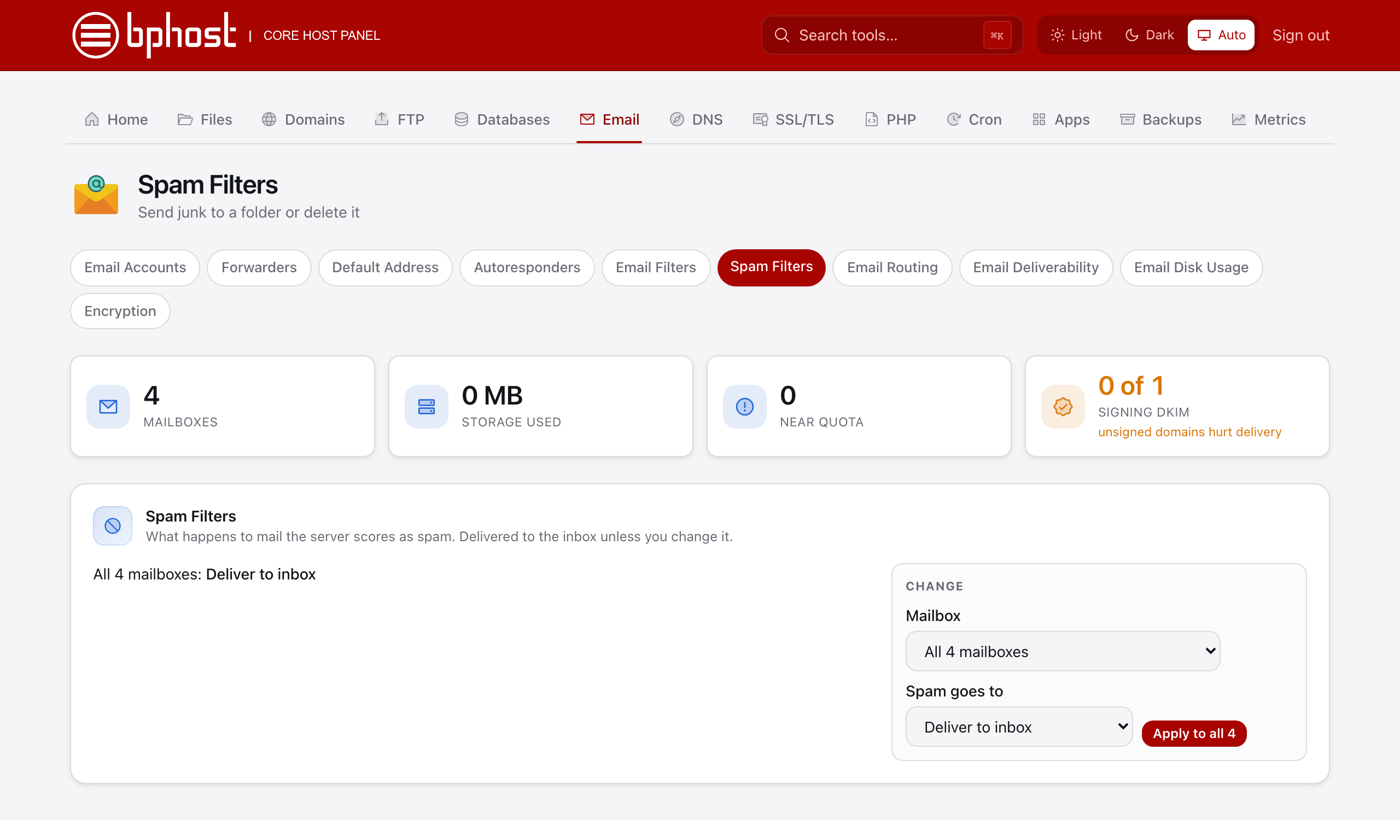This screenshot has width=1400, height=820.
Task: Click the Sign out link
Action: pyautogui.click(x=1301, y=35)
